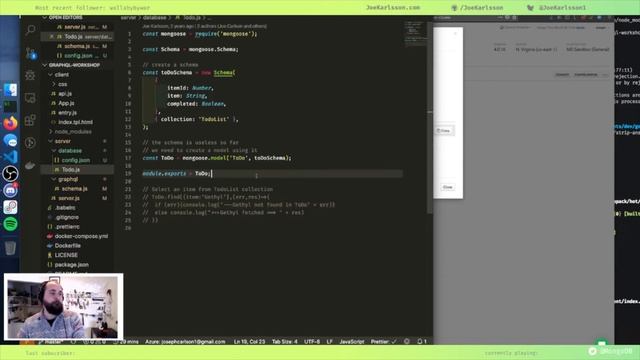The image size is (640, 360).
Task: Open config.json under database folder
Action: [76, 160]
